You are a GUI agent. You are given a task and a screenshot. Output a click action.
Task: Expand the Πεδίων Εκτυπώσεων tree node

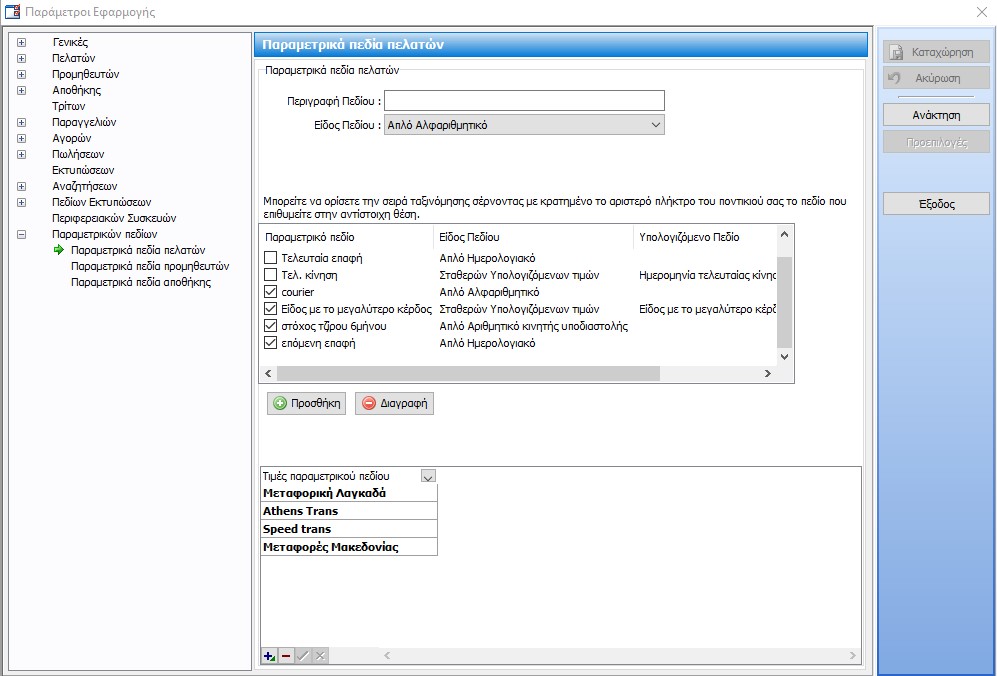click(x=22, y=202)
